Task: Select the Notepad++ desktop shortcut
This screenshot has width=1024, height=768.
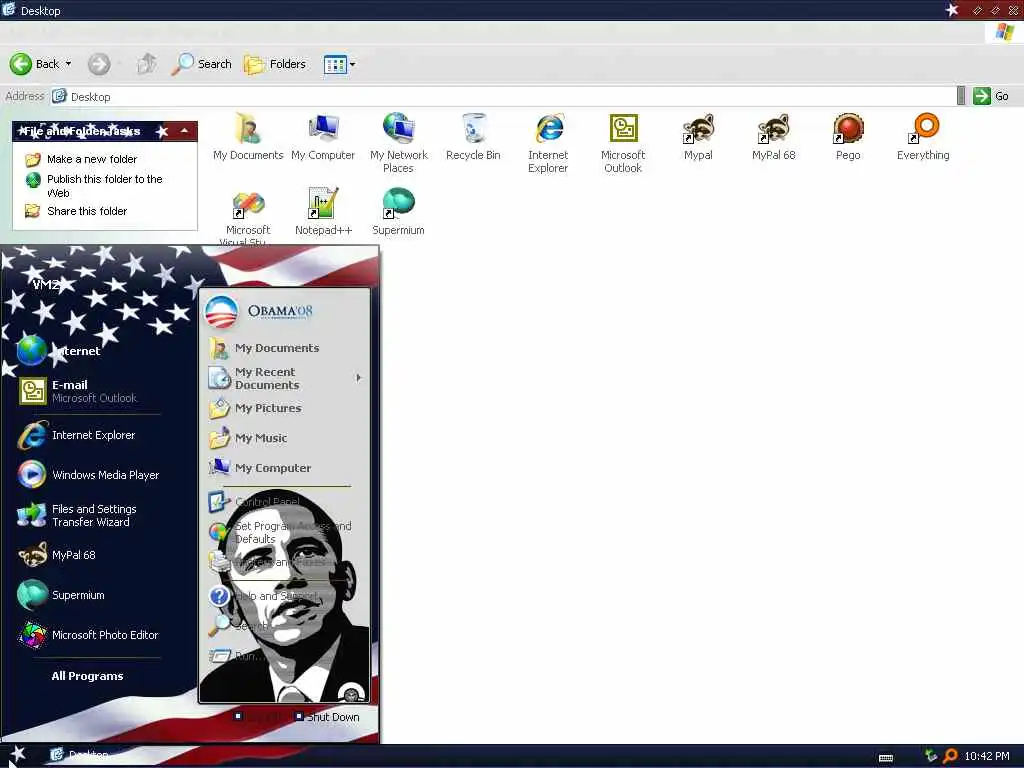Action: pos(323,212)
